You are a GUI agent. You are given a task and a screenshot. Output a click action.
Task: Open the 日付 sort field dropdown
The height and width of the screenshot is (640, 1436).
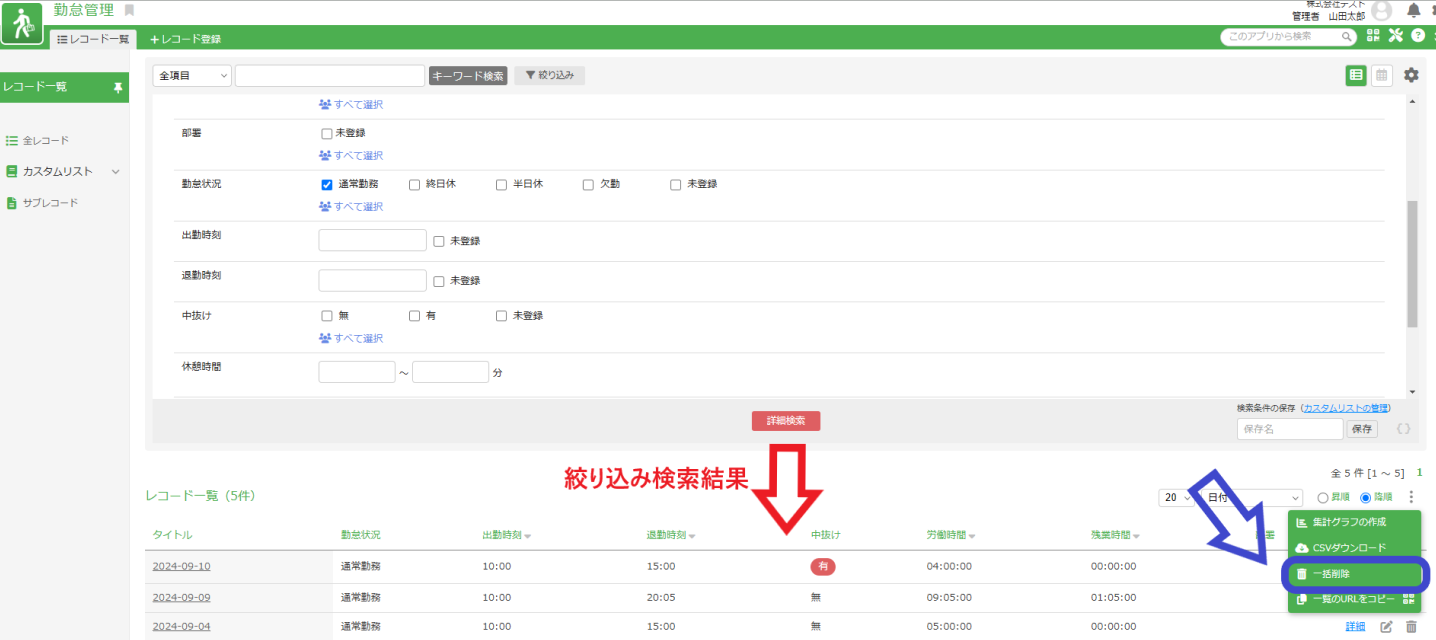click(1252, 497)
